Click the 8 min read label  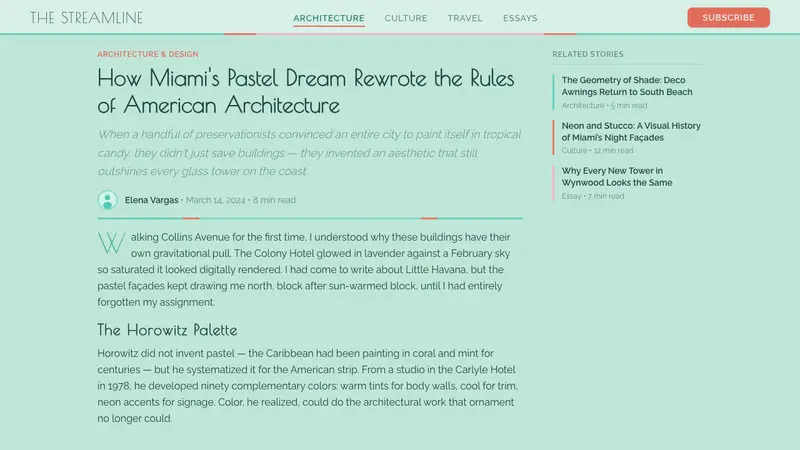point(274,200)
